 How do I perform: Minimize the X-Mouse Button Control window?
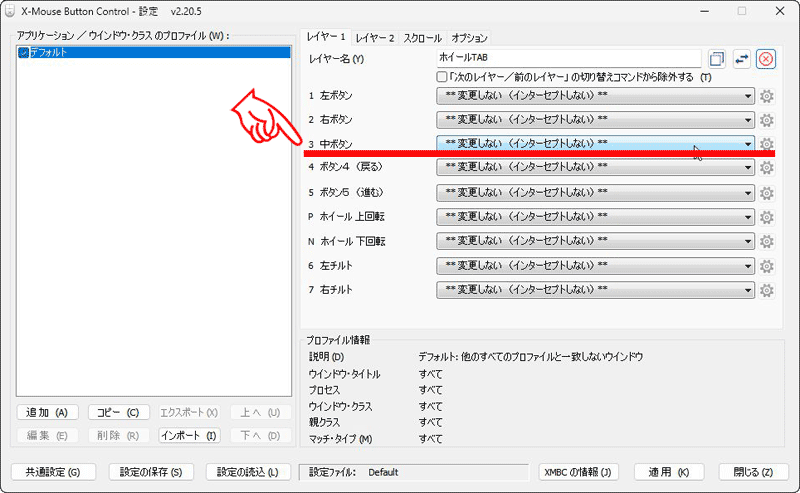[705, 11]
